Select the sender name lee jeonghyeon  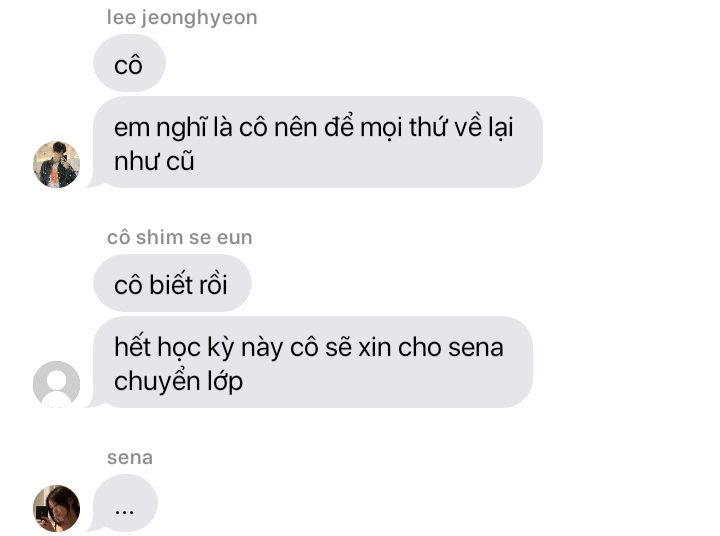(x=182, y=18)
